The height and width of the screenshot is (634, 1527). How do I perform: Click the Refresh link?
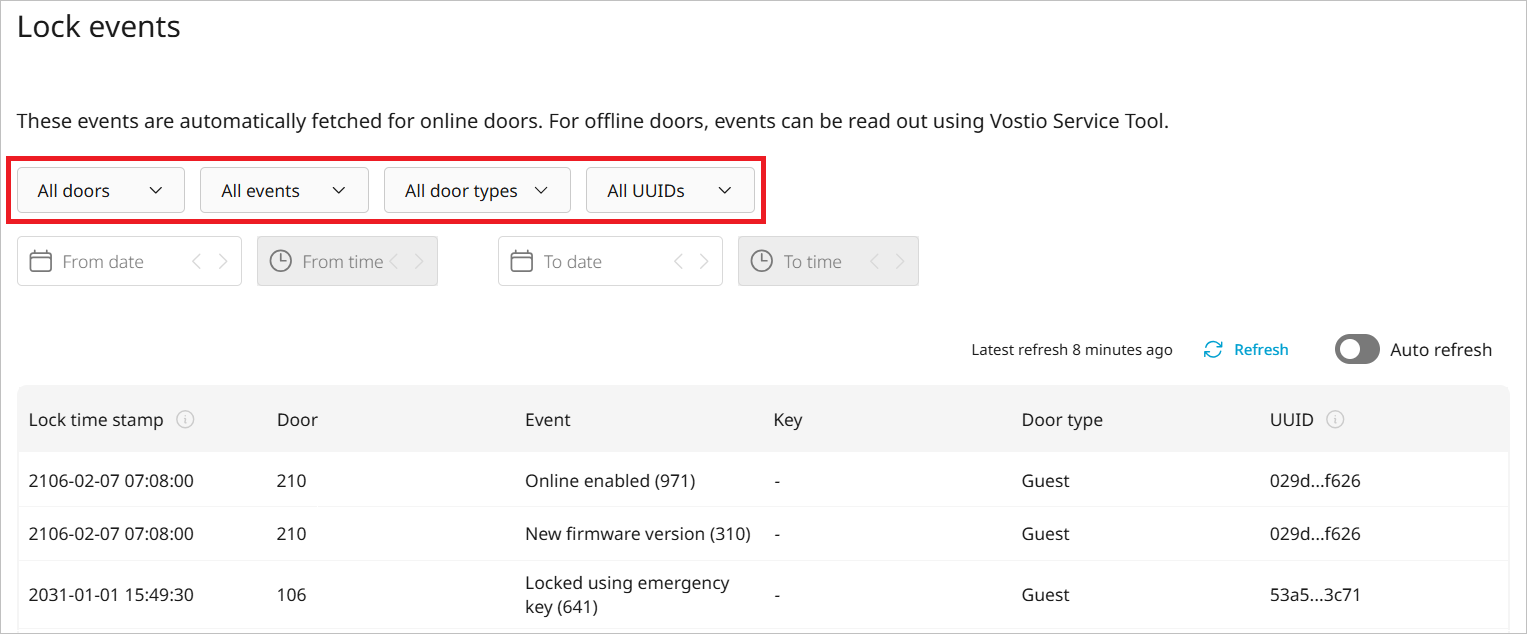[1261, 350]
